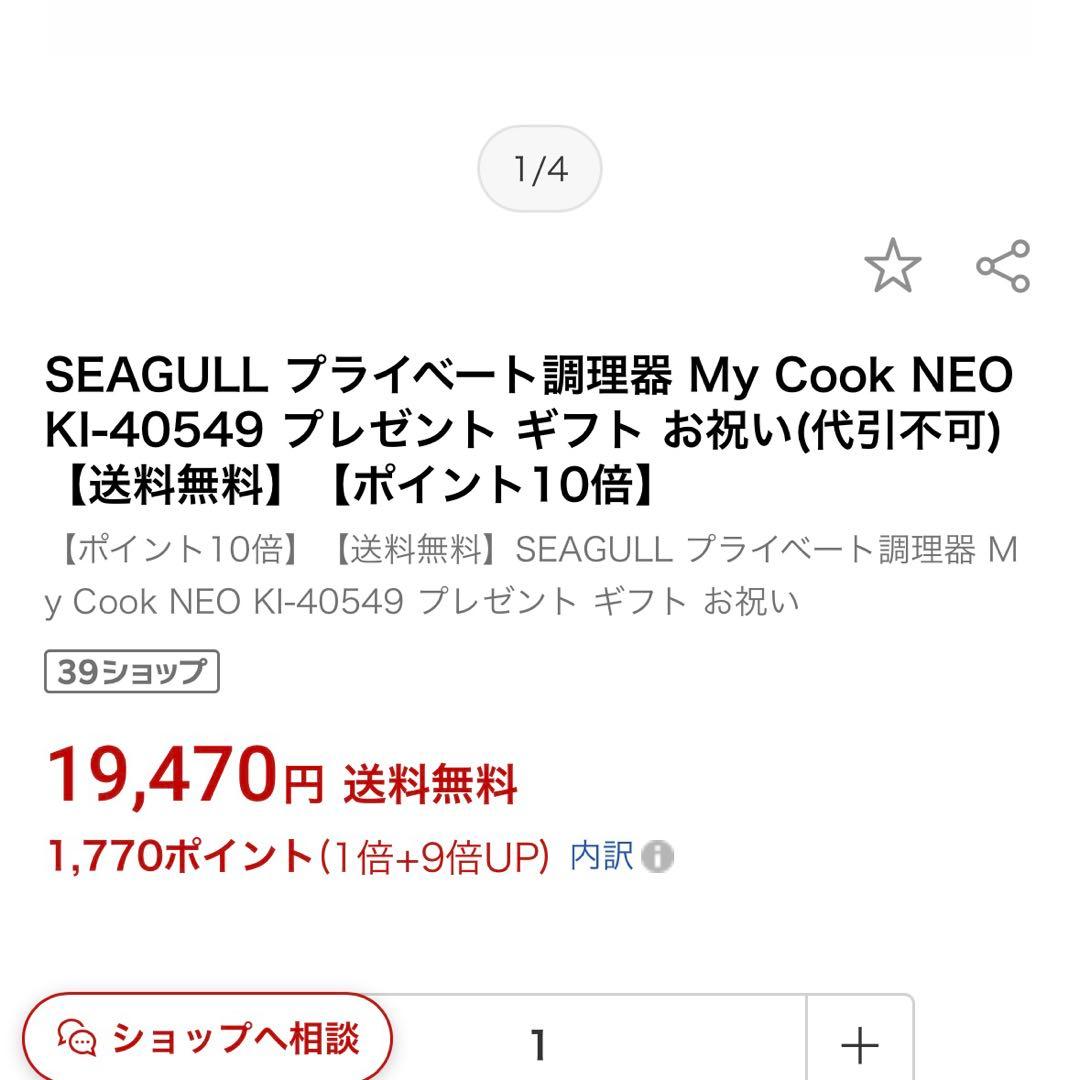Select the 1,770ポイント points text
This screenshot has height=1080, width=1080.
coord(180,858)
